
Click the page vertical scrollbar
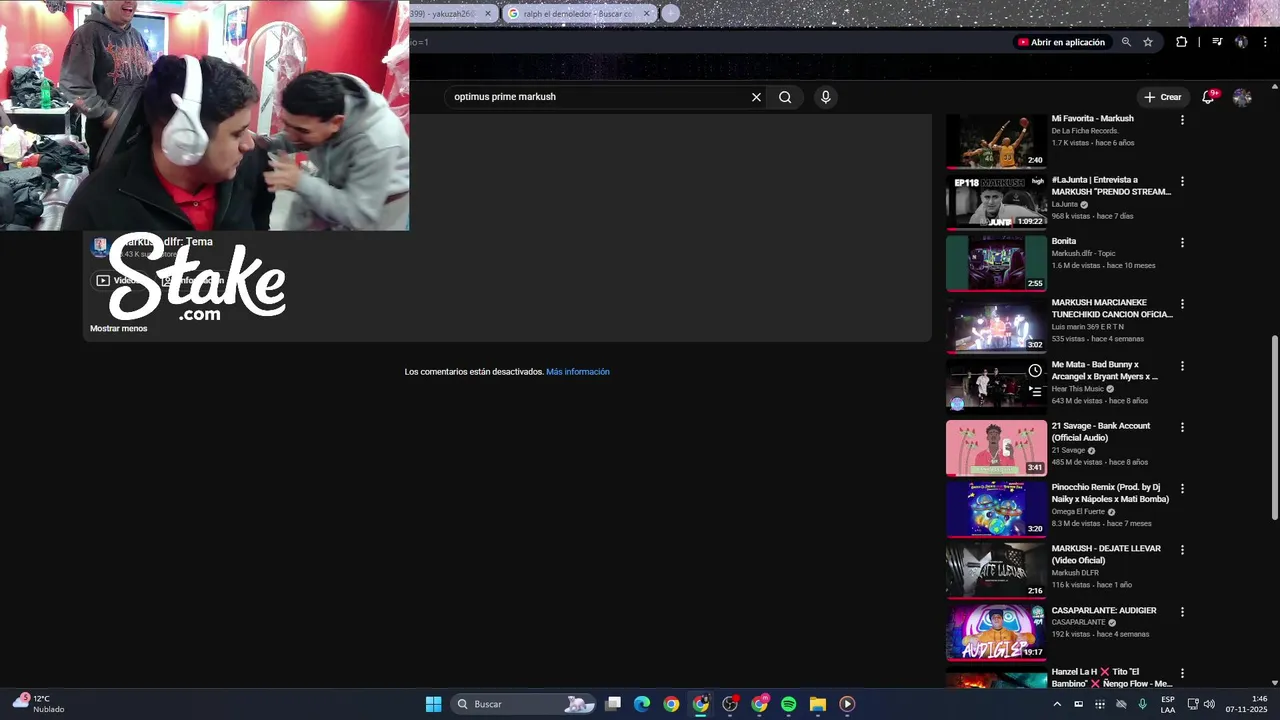coord(1274,428)
